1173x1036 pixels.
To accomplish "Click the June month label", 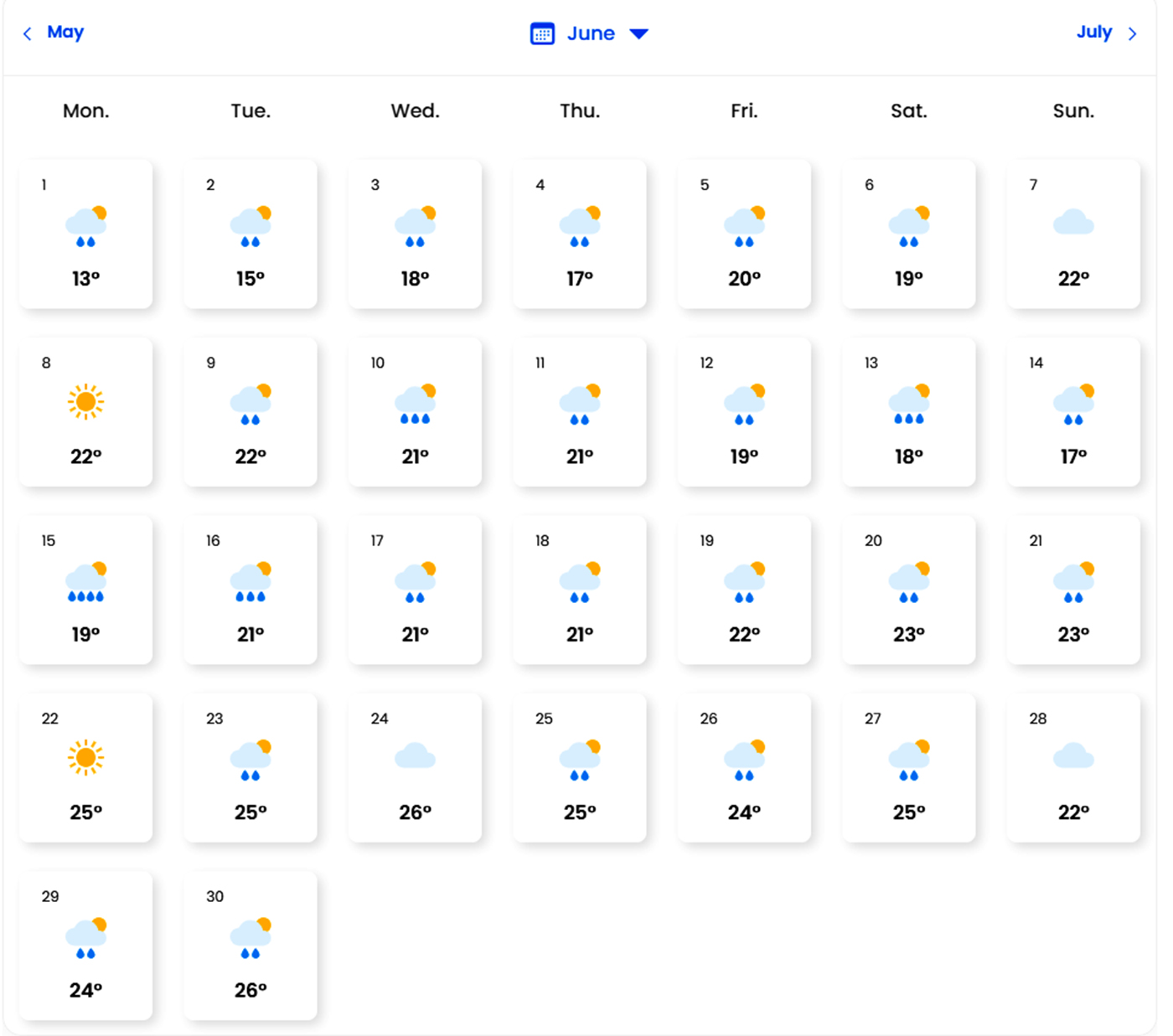I will [591, 34].
